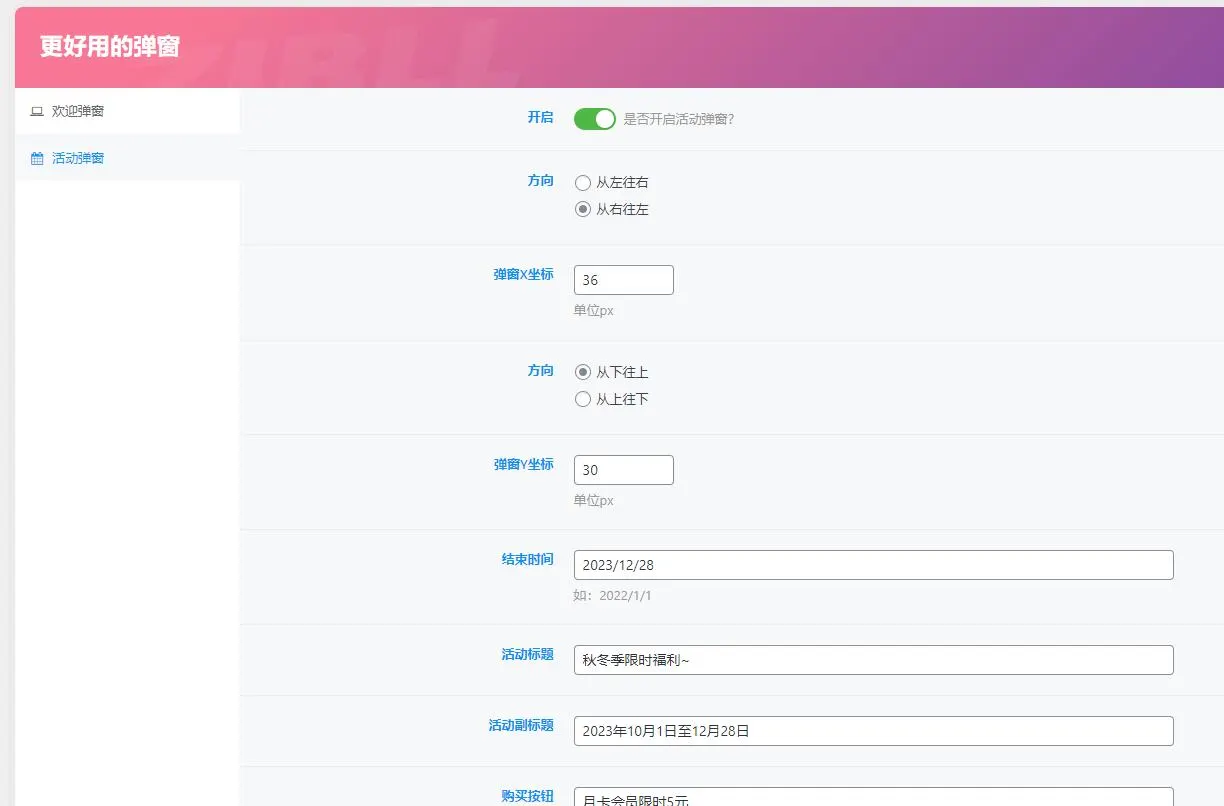Click the 弹窗X坐标 input with value 36
Screen dimensions: 1224x806
coord(624,280)
